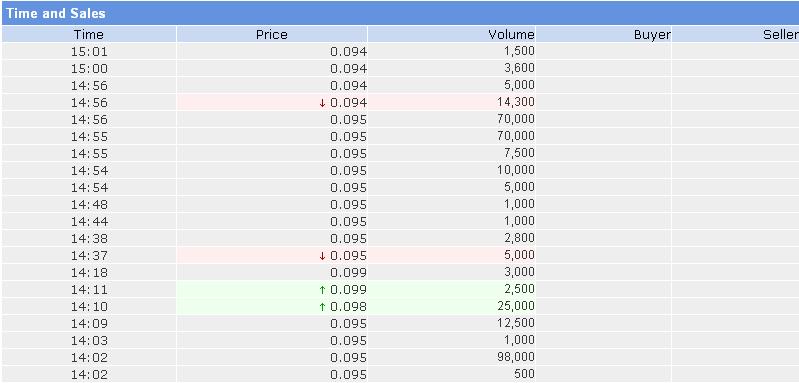Select the 14:18 trade at 0.099
Image resolution: width=799 pixels, height=383 pixels.
point(400,272)
